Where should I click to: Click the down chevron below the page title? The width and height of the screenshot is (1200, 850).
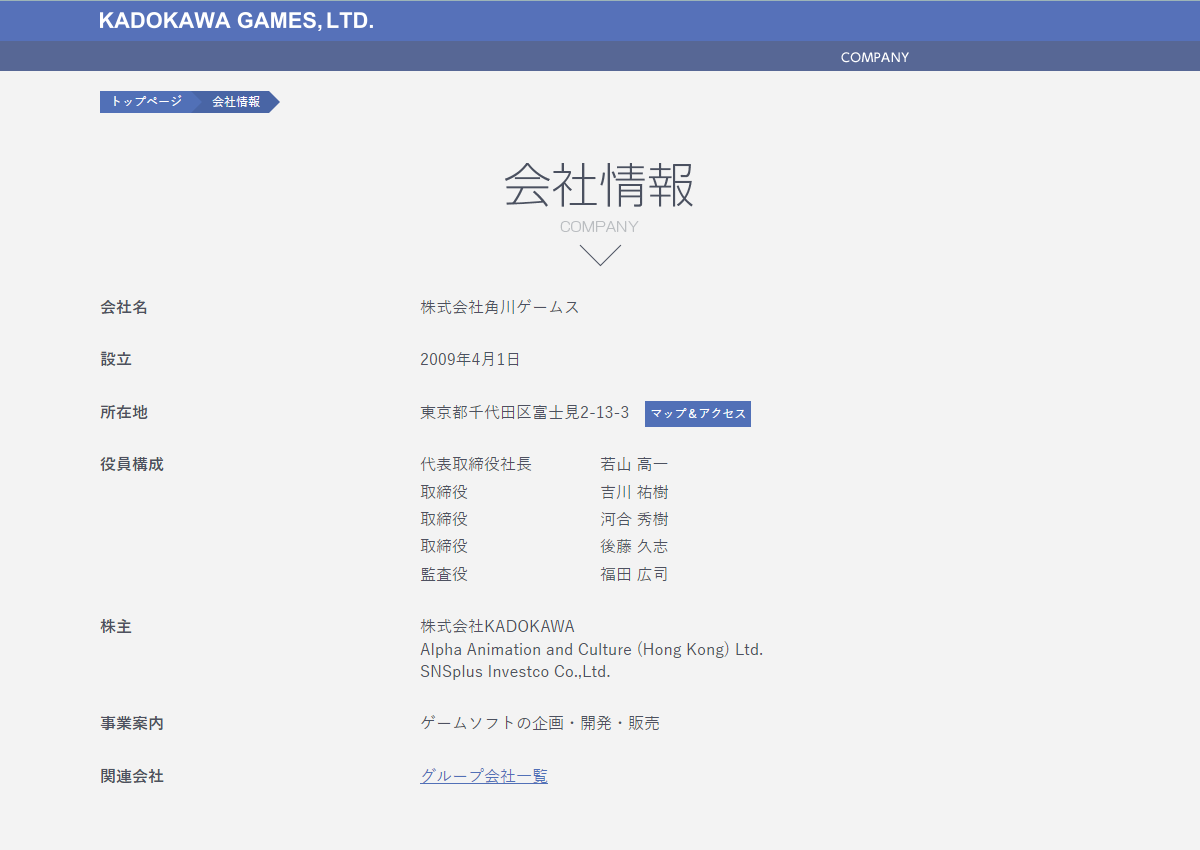[x=600, y=255]
